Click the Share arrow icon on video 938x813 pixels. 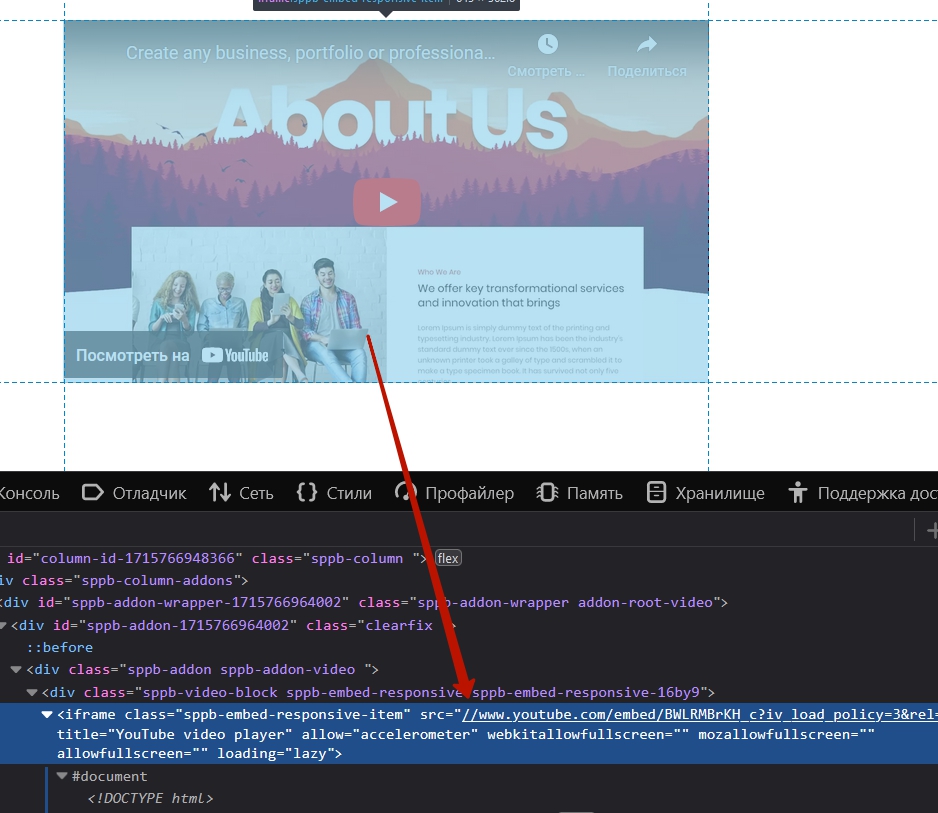coord(647,45)
